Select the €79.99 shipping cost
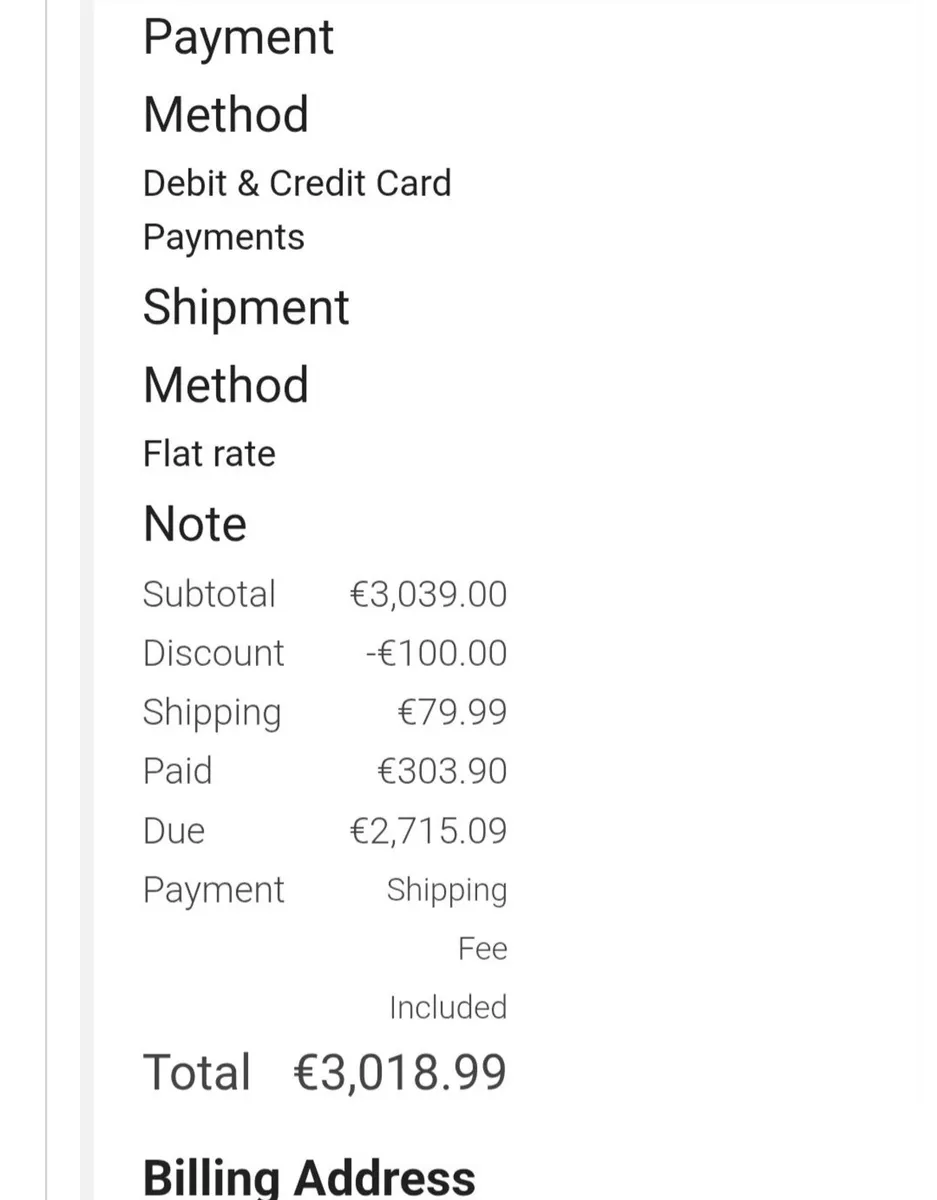Viewport: 937px width, 1200px height. pos(452,713)
